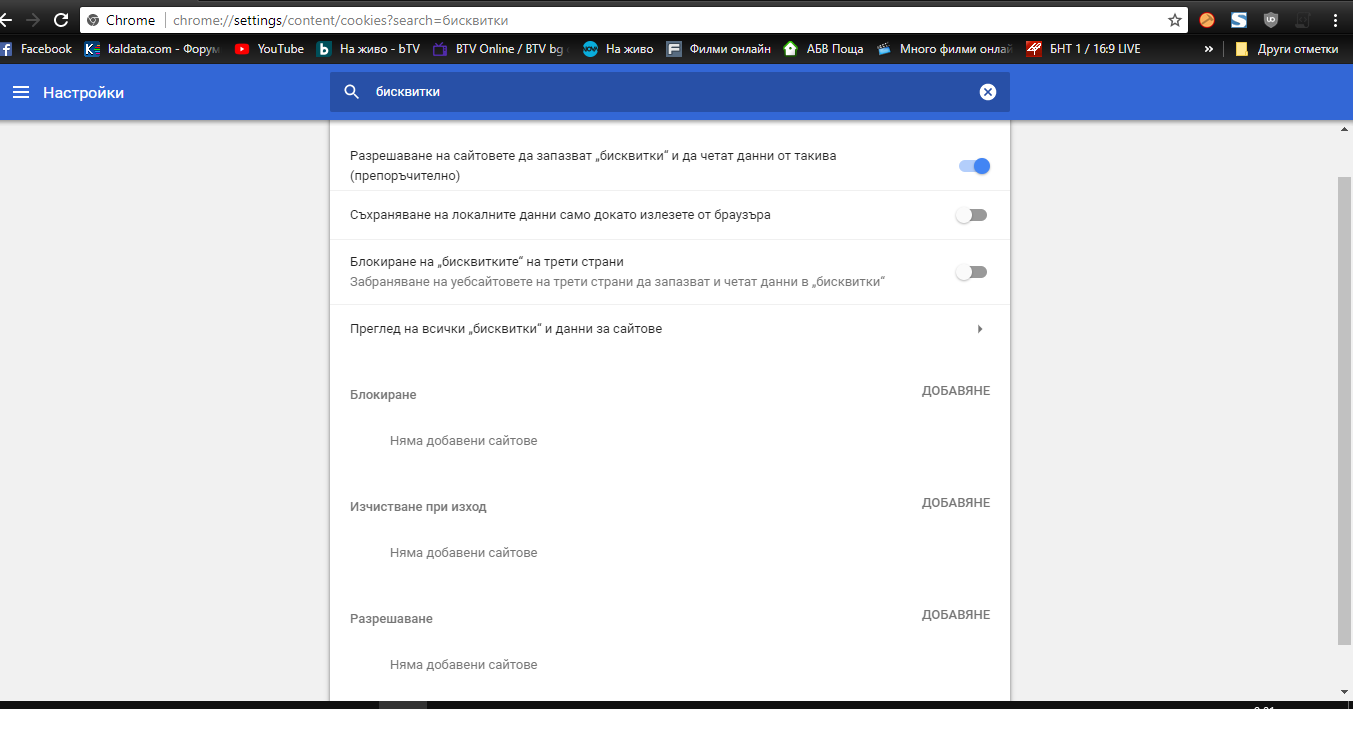
Task: Clear the бисквитки search with the X icon
Action: coord(988,92)
